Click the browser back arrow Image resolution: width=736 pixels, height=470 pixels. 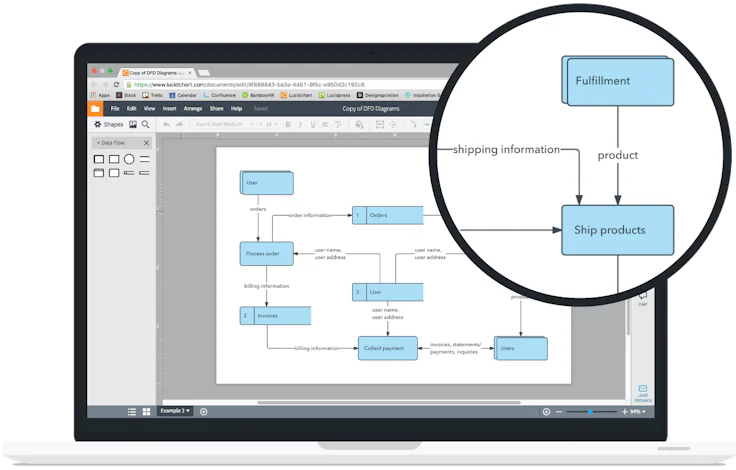94,85
